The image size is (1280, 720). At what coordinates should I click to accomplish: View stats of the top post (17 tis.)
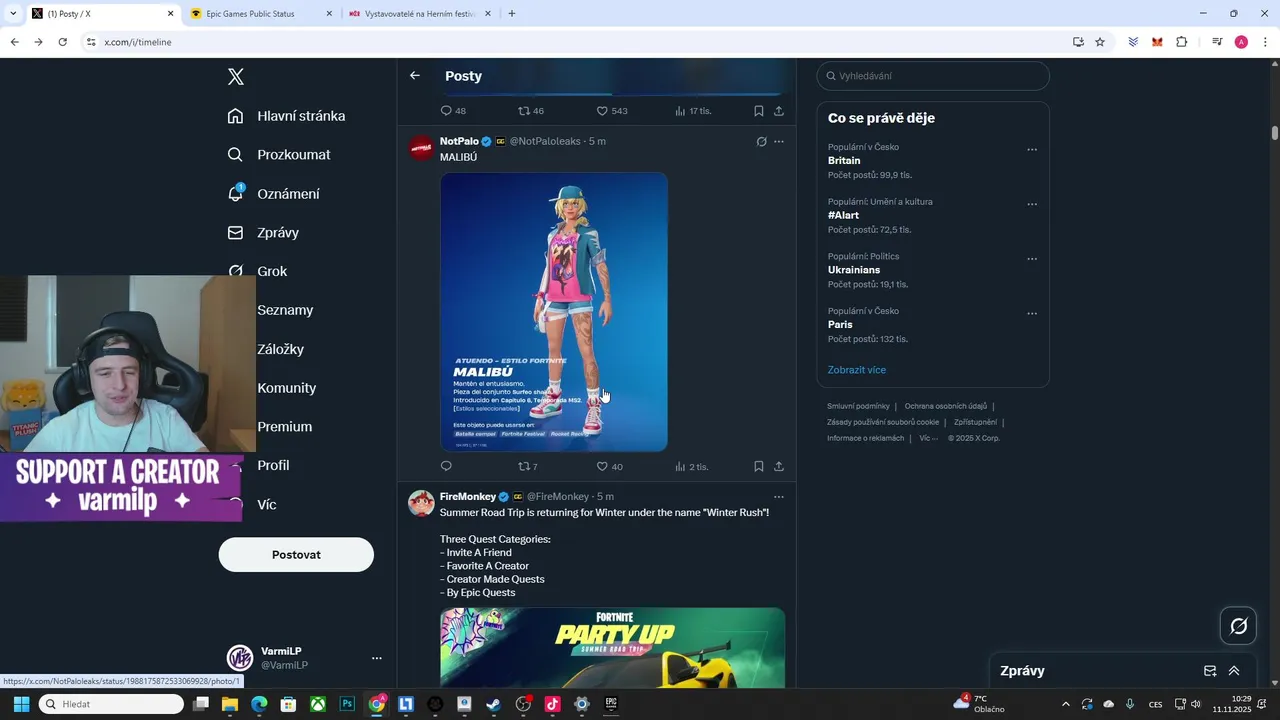[x=693, y=111]
